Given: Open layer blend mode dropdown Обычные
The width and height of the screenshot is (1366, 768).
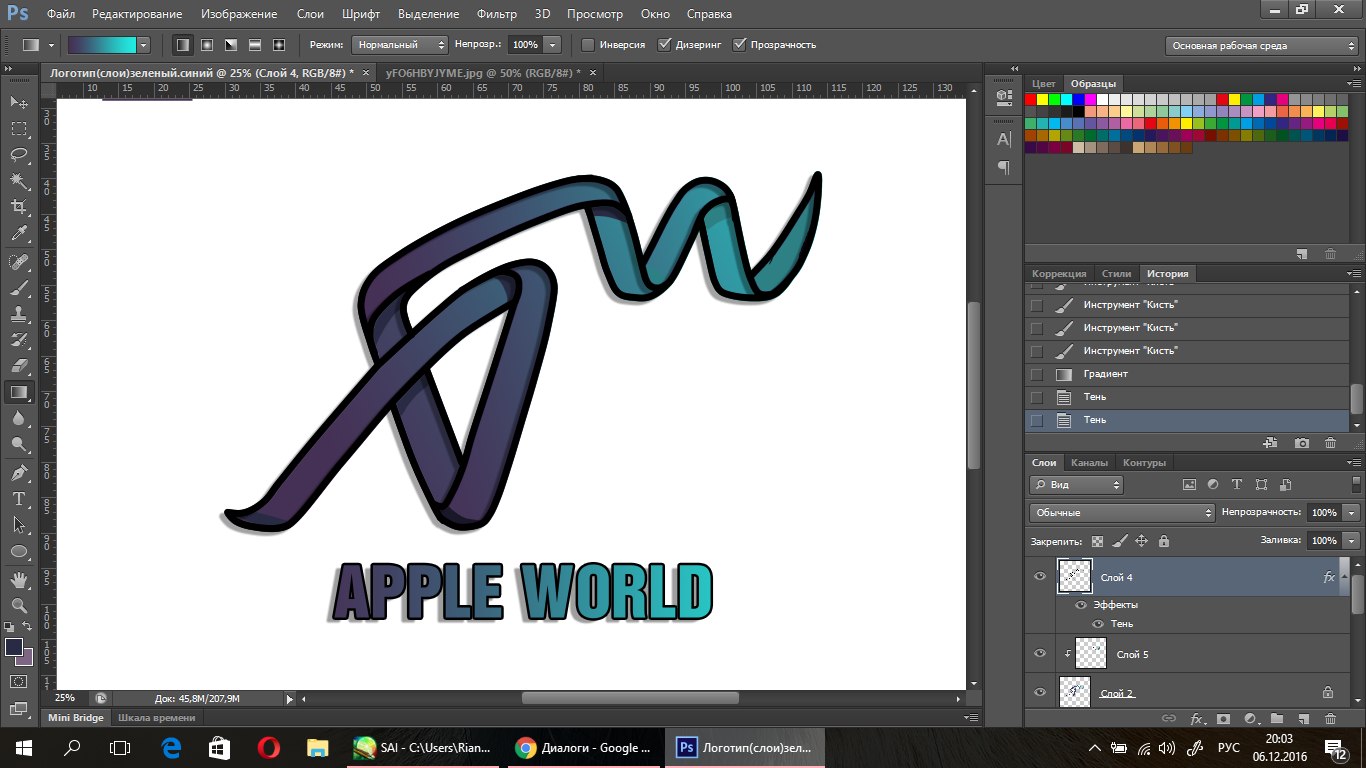Looking at the screenshot, I should (x=1122, y=512).
